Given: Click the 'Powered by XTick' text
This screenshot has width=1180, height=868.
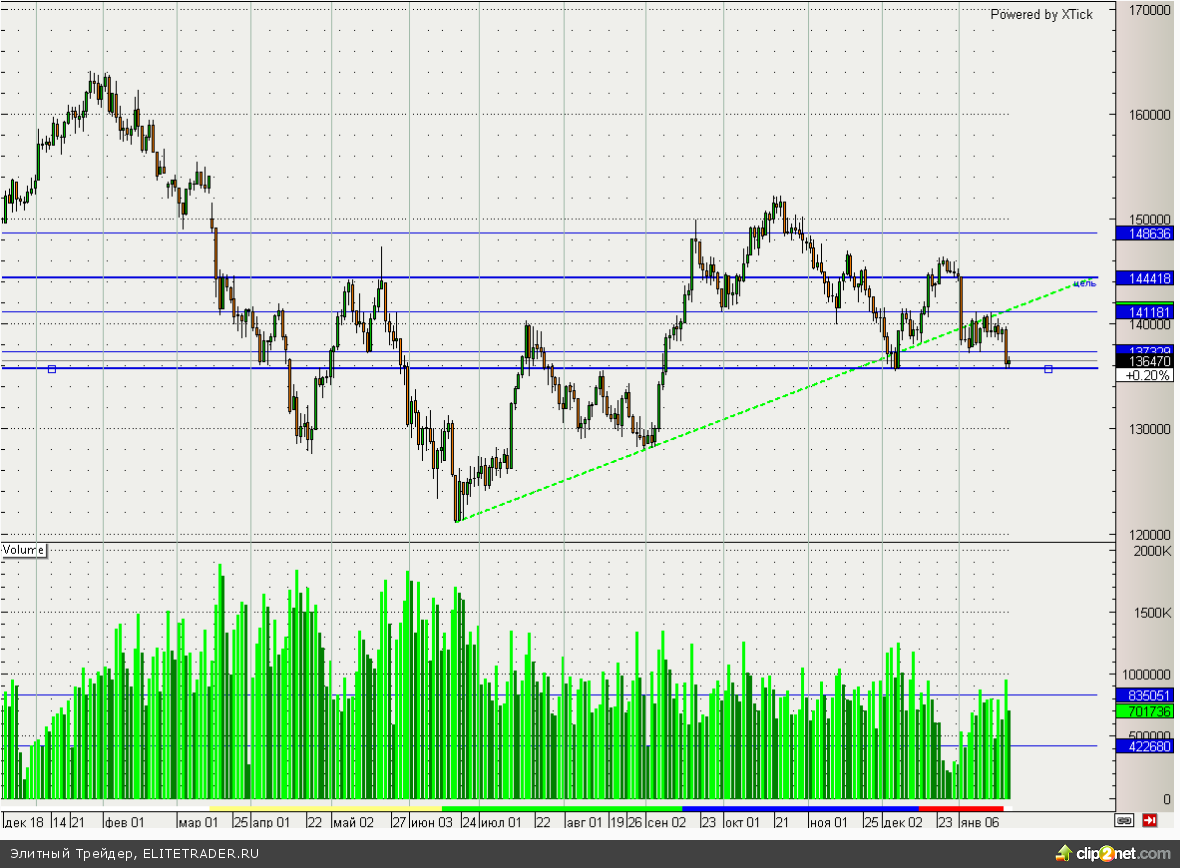Looking at the screenshot, I should tap(1041, 14).
